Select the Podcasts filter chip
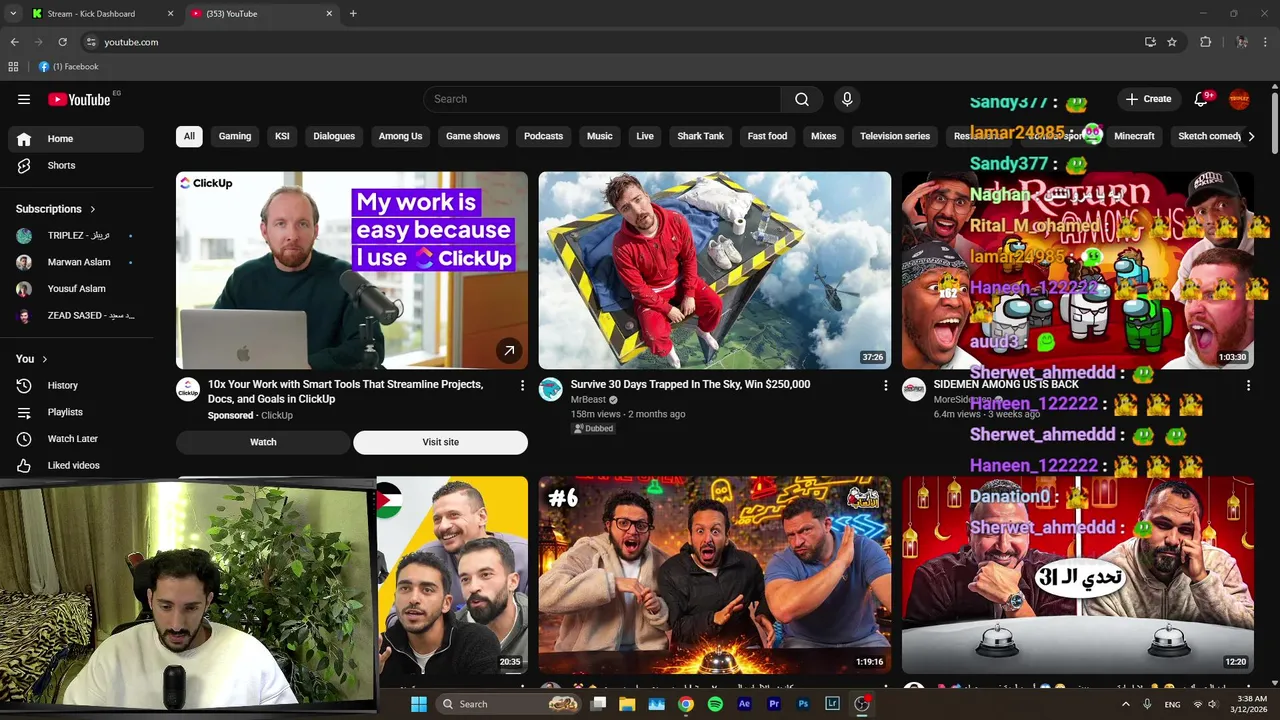This screenshot has height=720, width=1280. [x=544, y=136]
